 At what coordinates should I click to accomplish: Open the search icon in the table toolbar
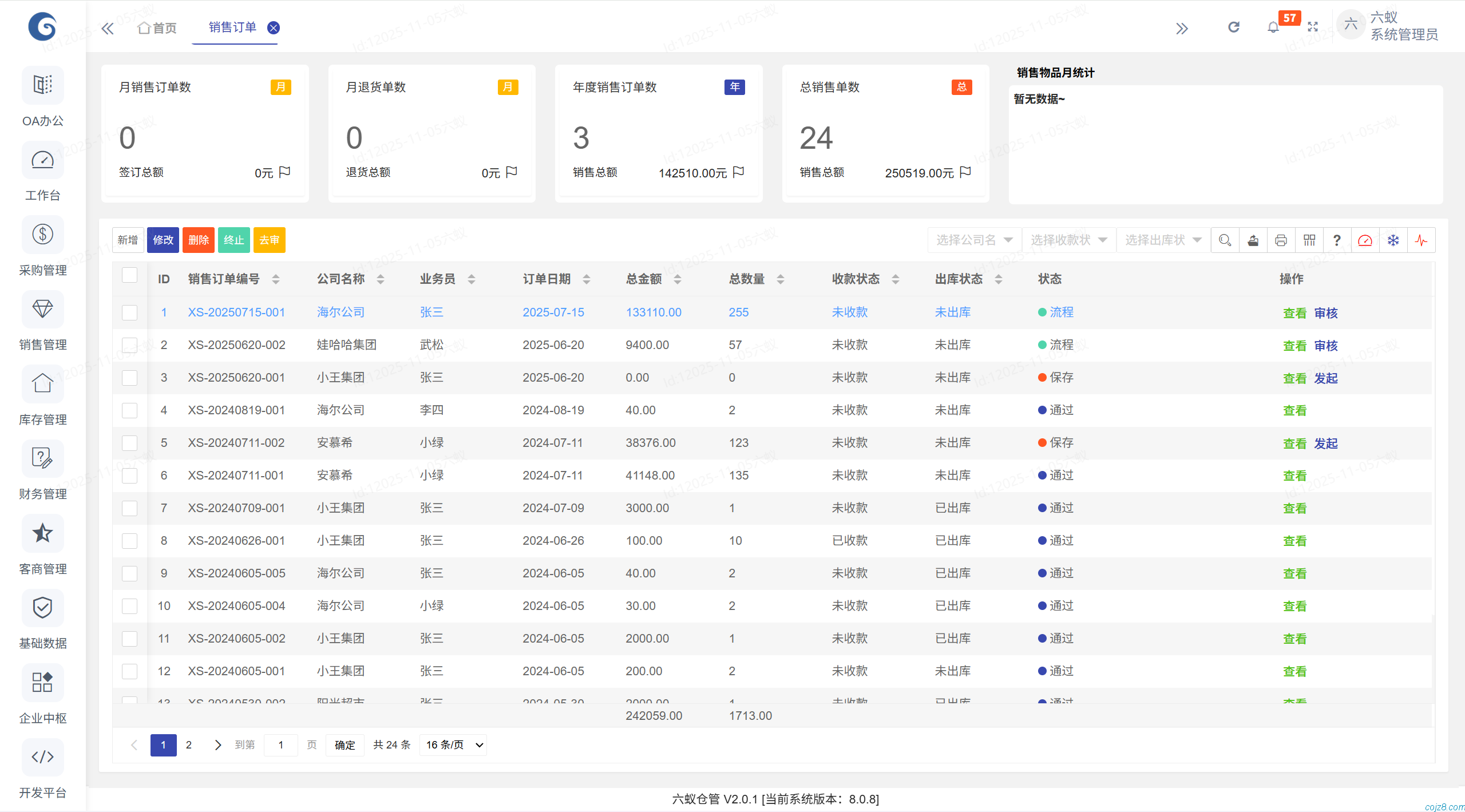pyautogui.click(x=1225, y=240)
